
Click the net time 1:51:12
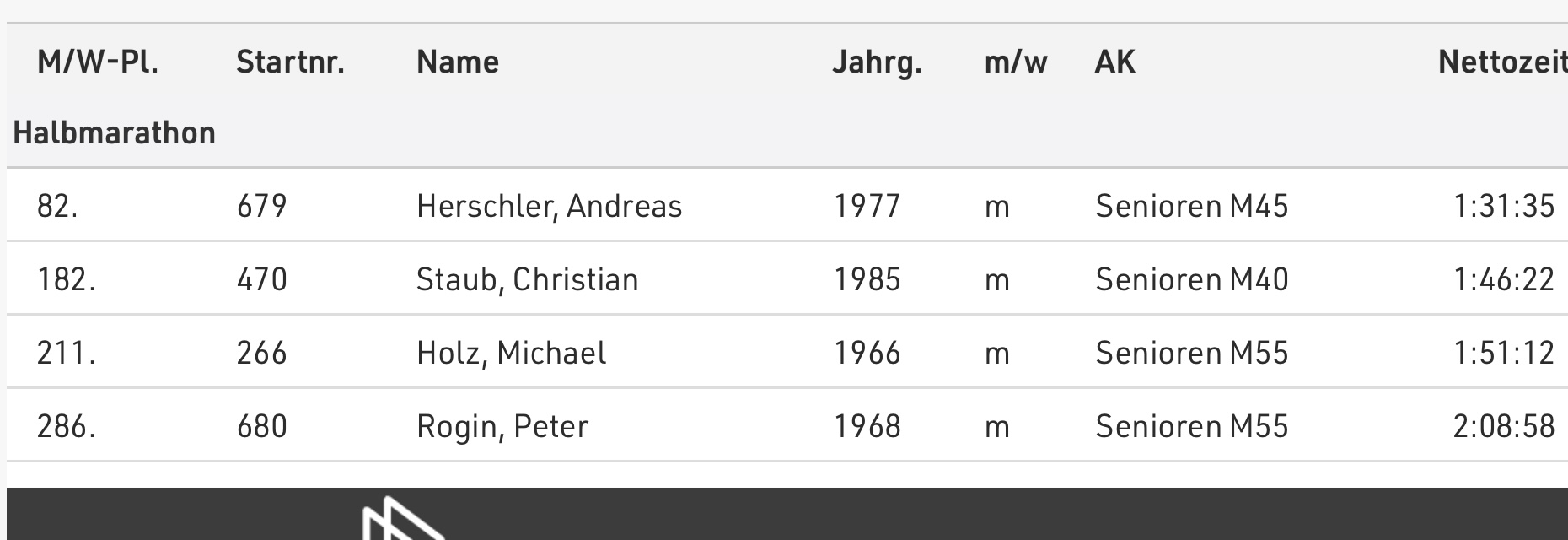click(1503, 354)
